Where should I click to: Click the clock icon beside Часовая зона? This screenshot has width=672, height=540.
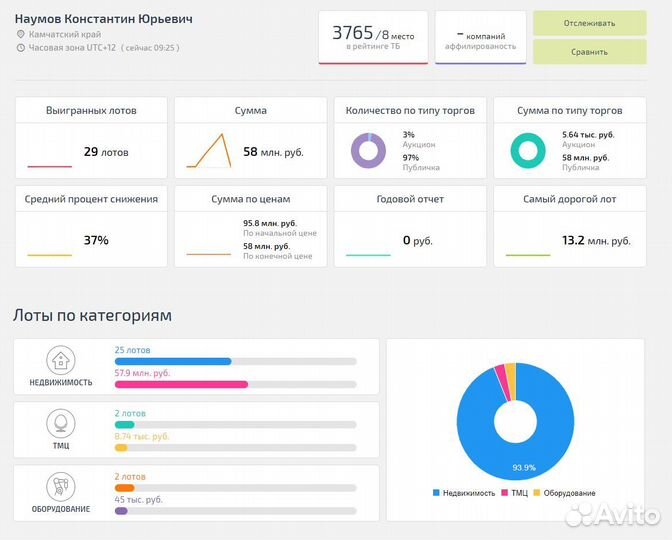[20, 47]
